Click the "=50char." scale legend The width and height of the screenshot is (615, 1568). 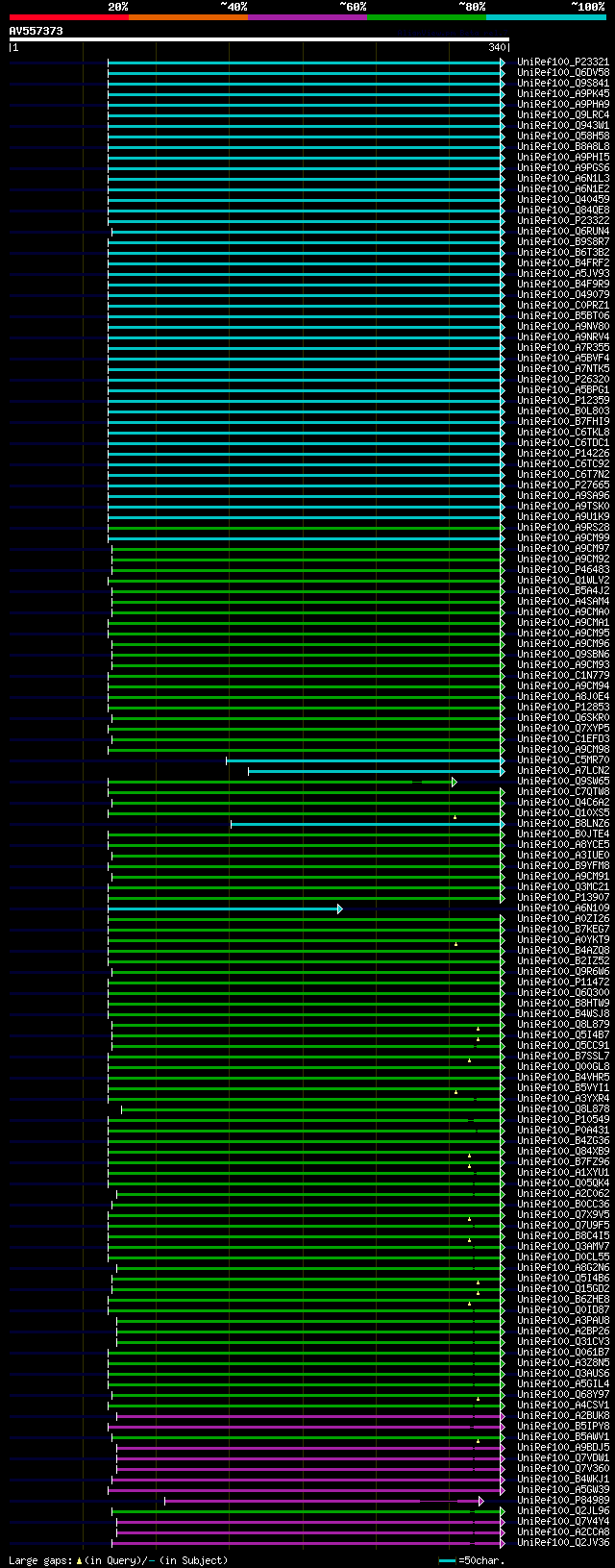pyautogui.click(x=472, y=1560)
